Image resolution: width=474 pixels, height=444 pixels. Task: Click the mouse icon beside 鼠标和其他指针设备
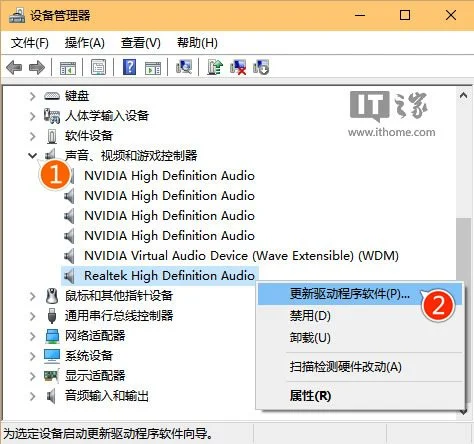[52, 296]
